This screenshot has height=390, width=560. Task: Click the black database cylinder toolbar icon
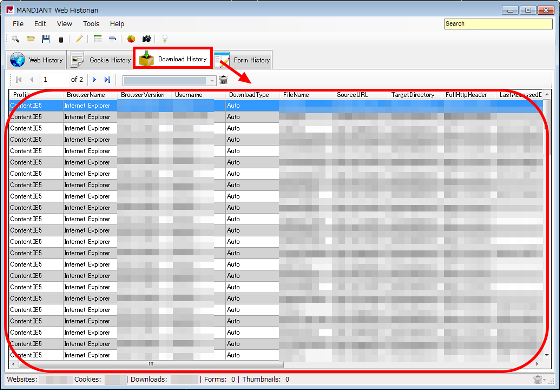point(61,39)
